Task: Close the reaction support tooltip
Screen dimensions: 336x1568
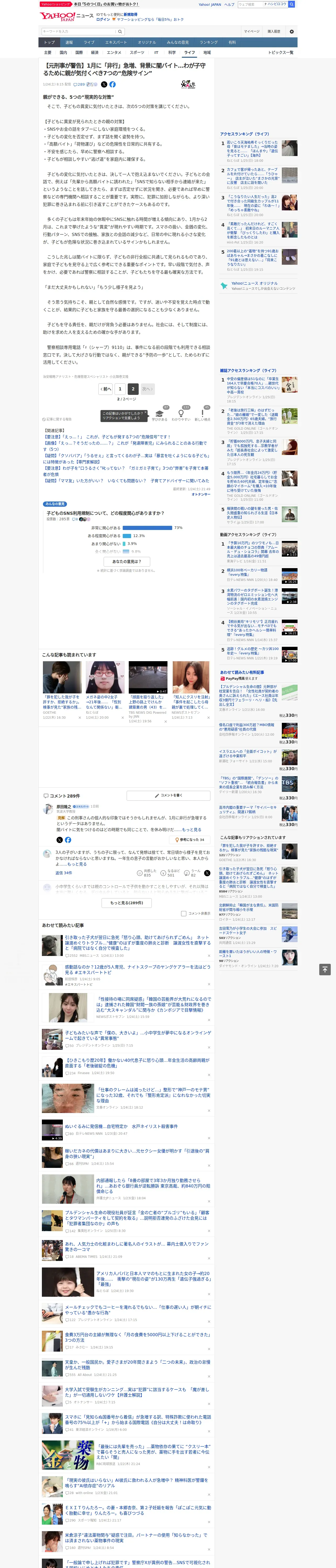Action: 145,412
